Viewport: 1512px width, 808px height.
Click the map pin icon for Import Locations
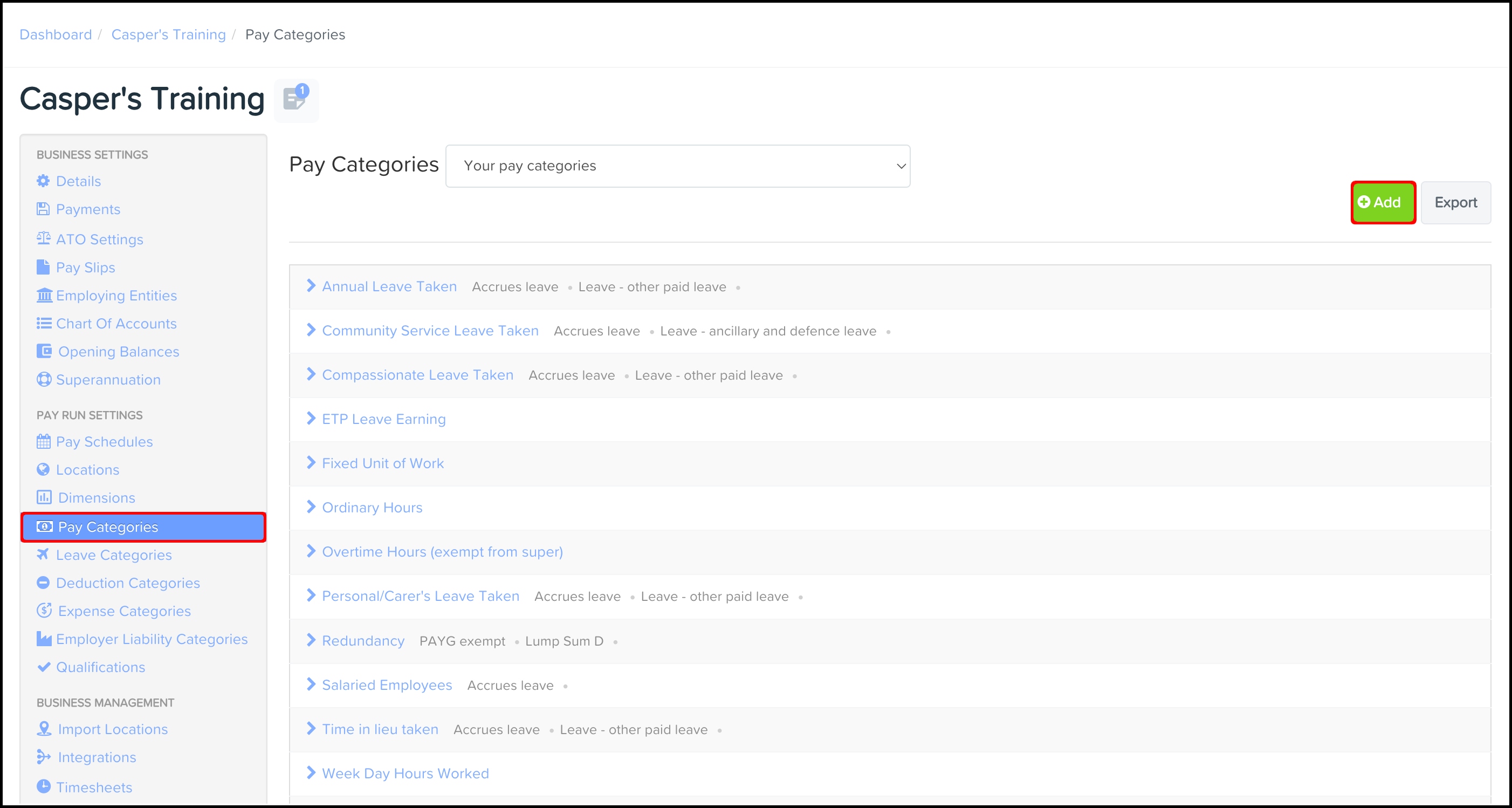[x=44, y=729]
